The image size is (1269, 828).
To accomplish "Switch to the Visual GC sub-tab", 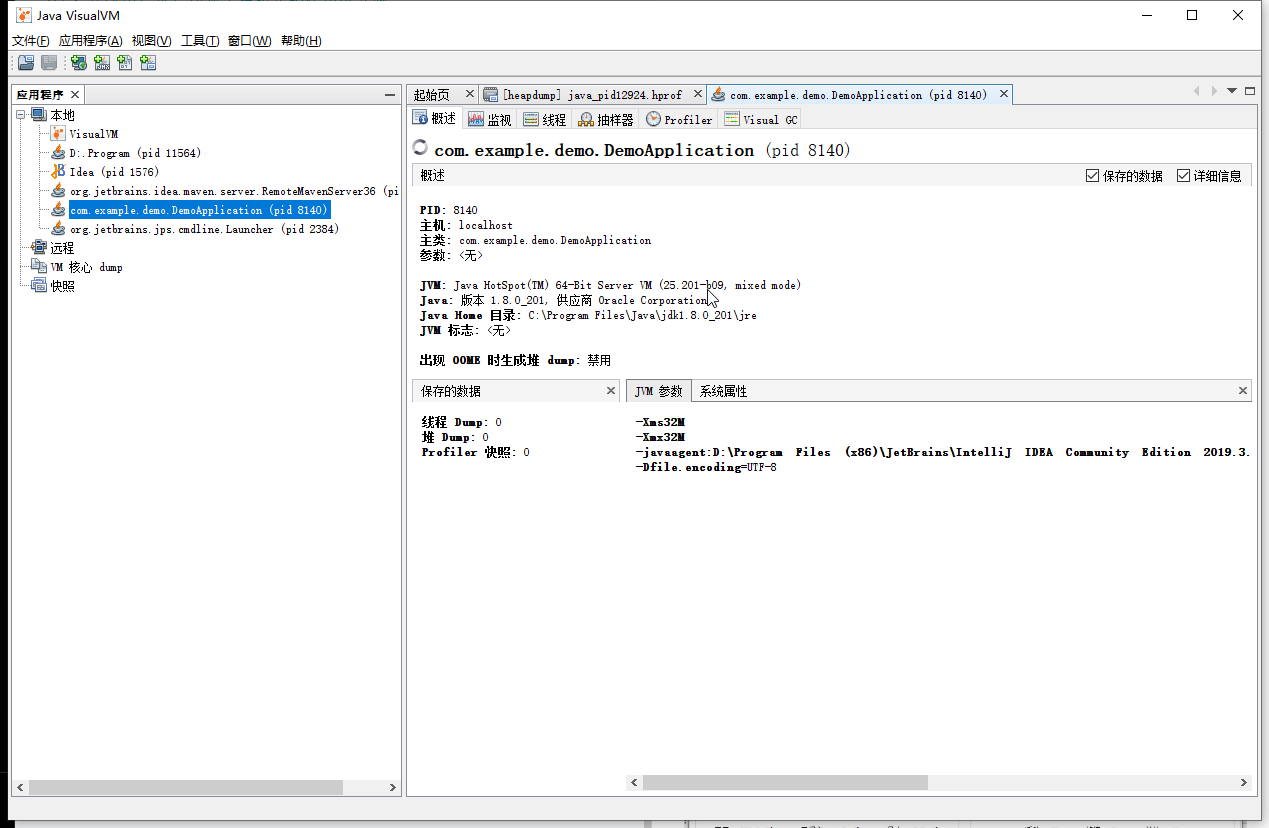I will pyautogui.click(x=761, y=119).
